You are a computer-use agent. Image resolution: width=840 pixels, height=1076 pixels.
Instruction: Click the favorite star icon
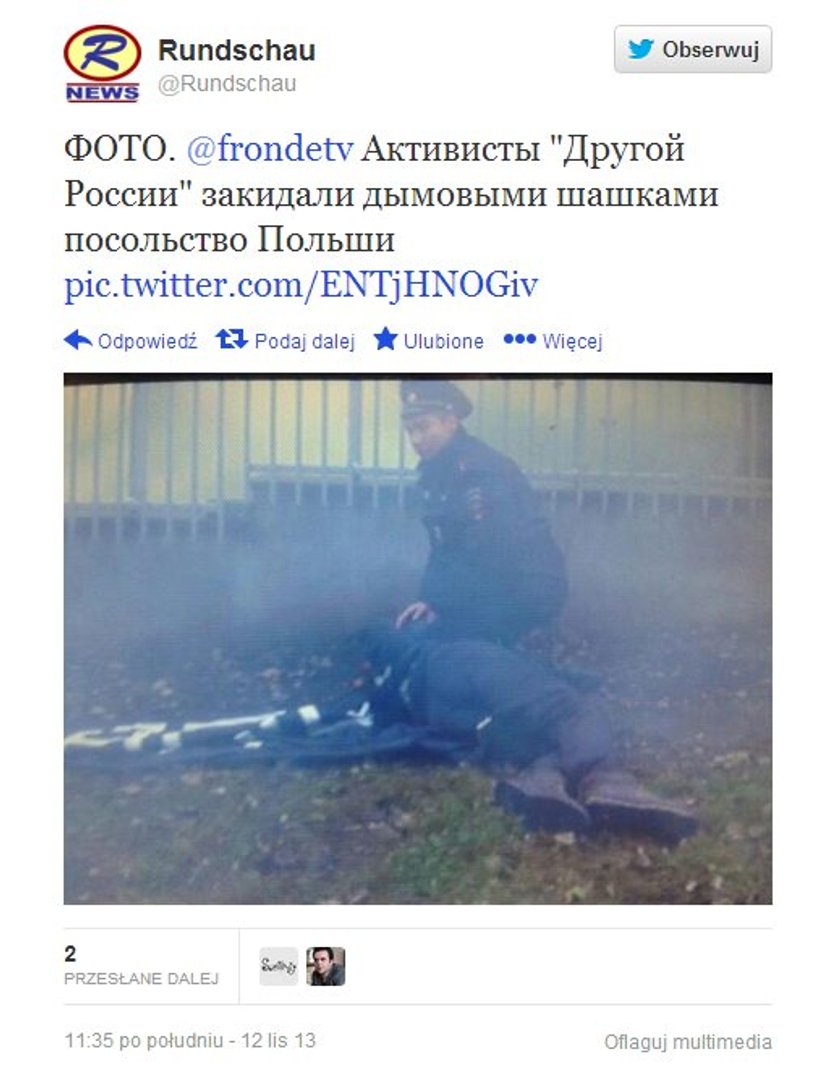[385, 339]
